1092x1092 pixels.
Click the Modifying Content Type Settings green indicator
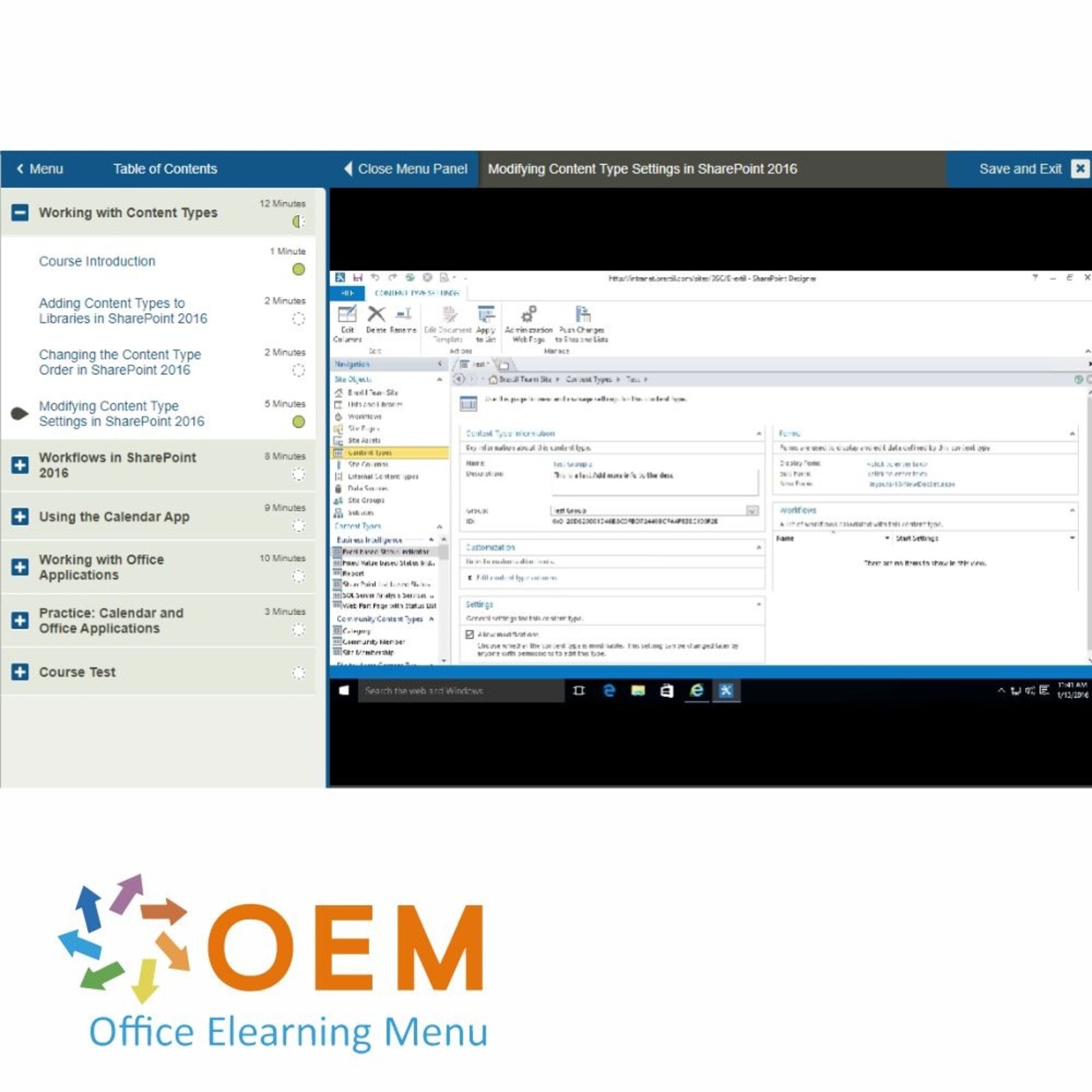[x=298, y=422]
